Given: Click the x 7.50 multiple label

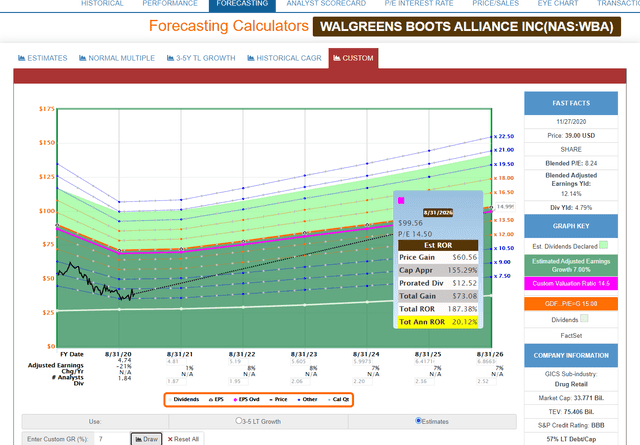Looking at the screenshot, I should [502, 276].
